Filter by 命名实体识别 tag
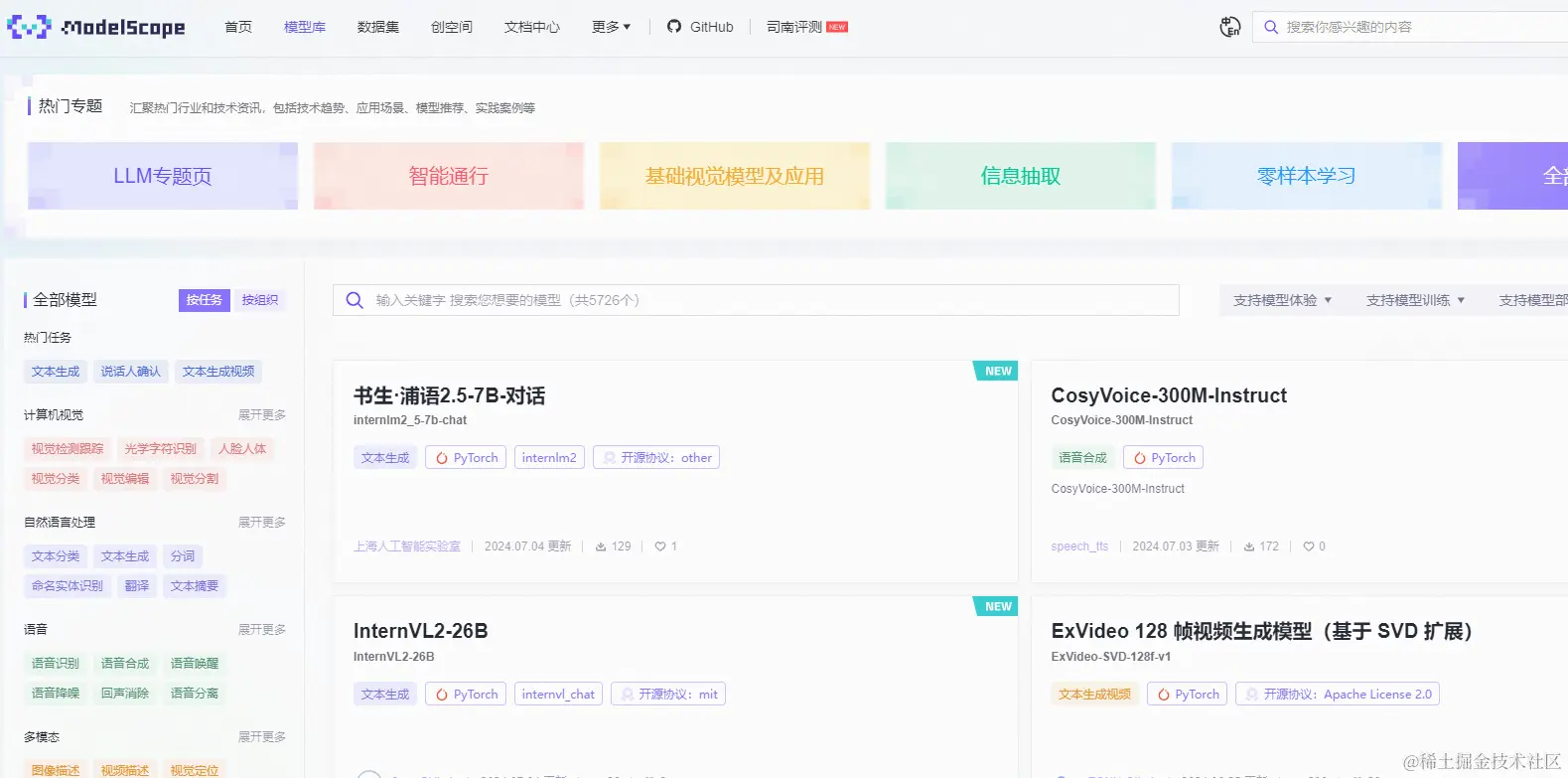Screen dimensions: 1568x778 [x=68, y=586]
